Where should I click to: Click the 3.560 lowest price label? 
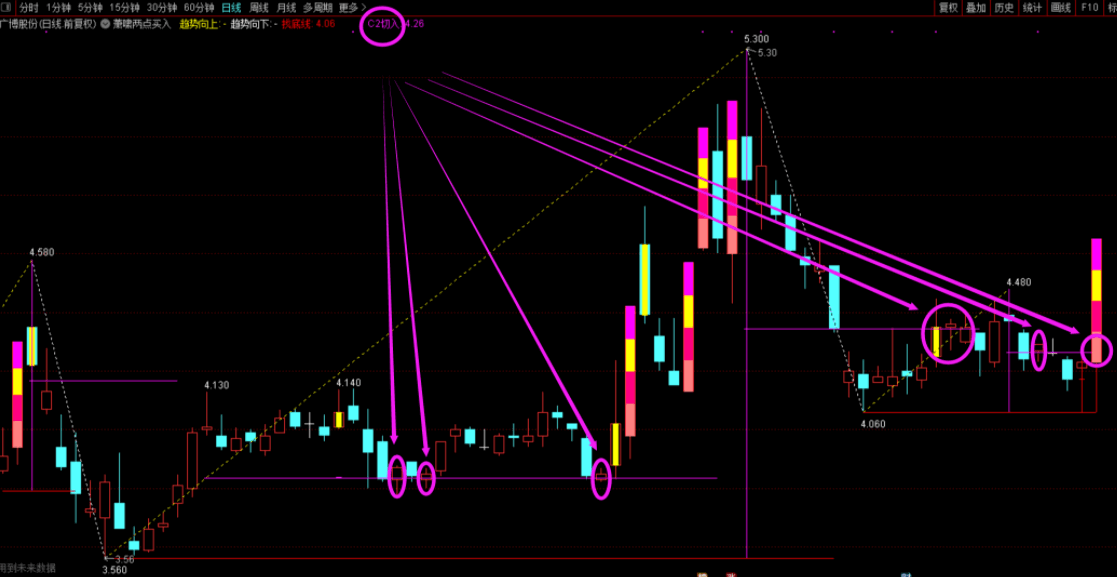click(114, 570)
